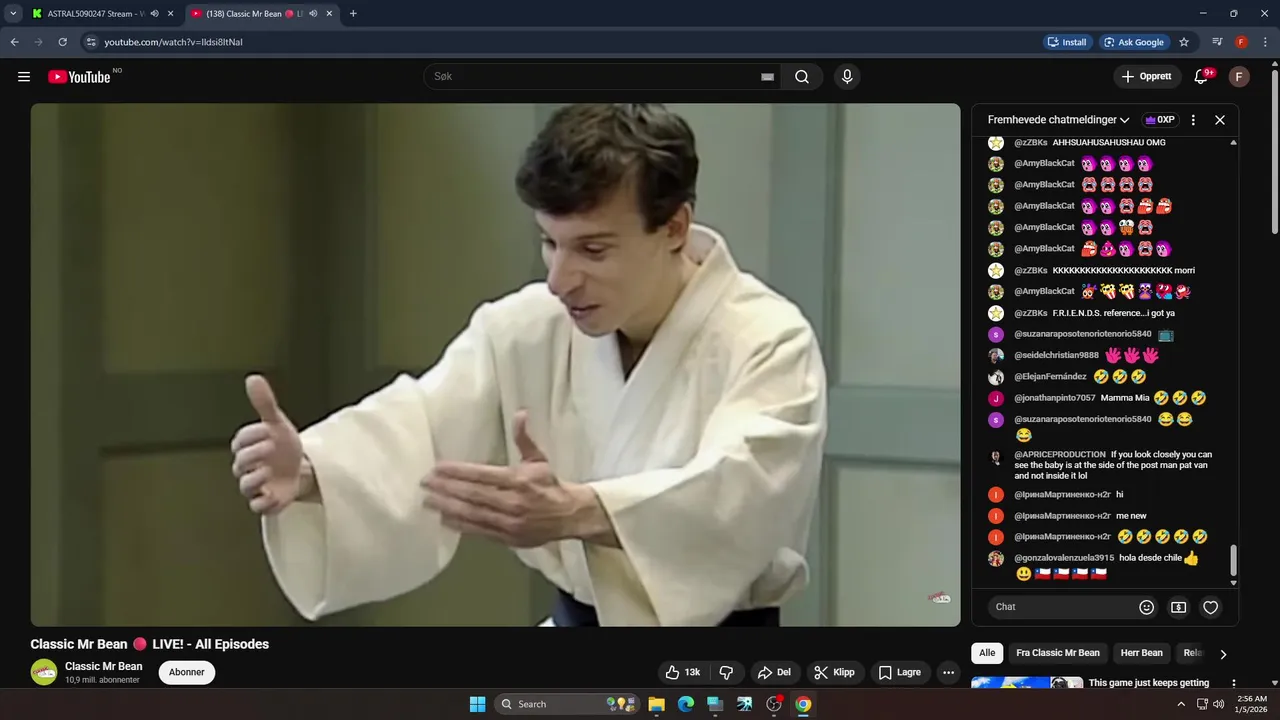This screenshot has height=720, width=1280.
Task: Click the Mr Bean video player
Action: 495,365
